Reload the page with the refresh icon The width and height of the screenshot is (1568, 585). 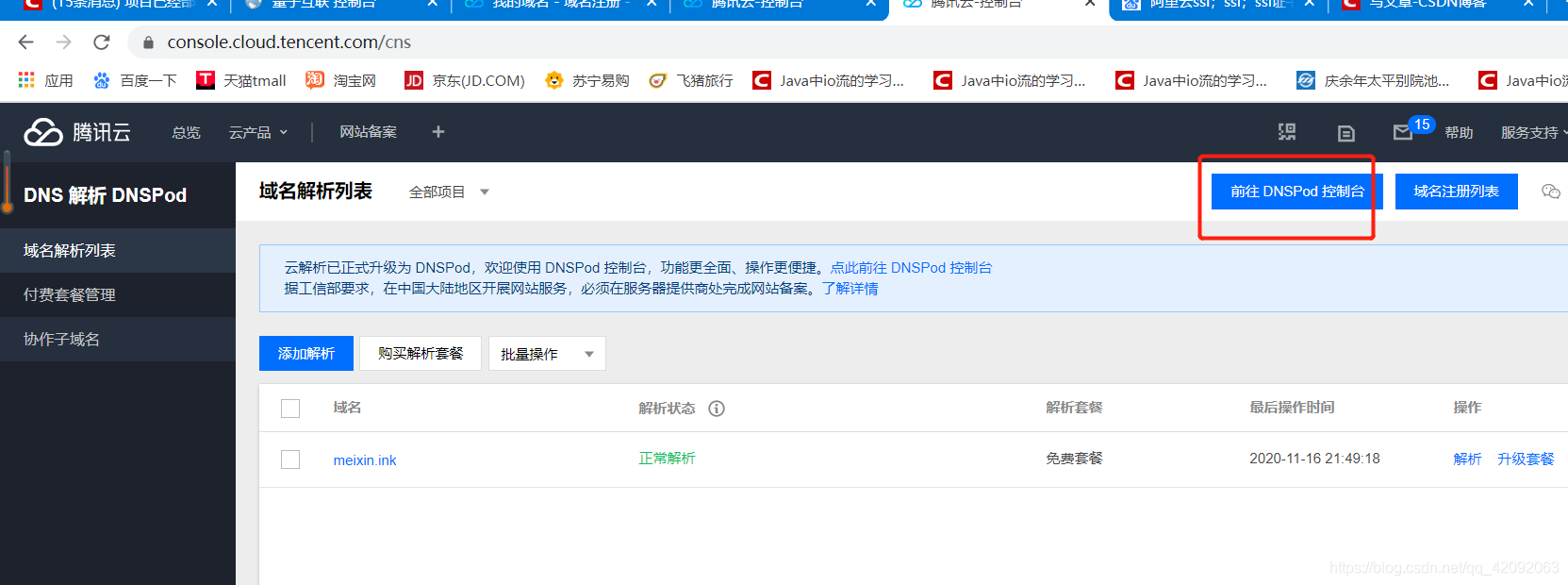pos(102,42)
